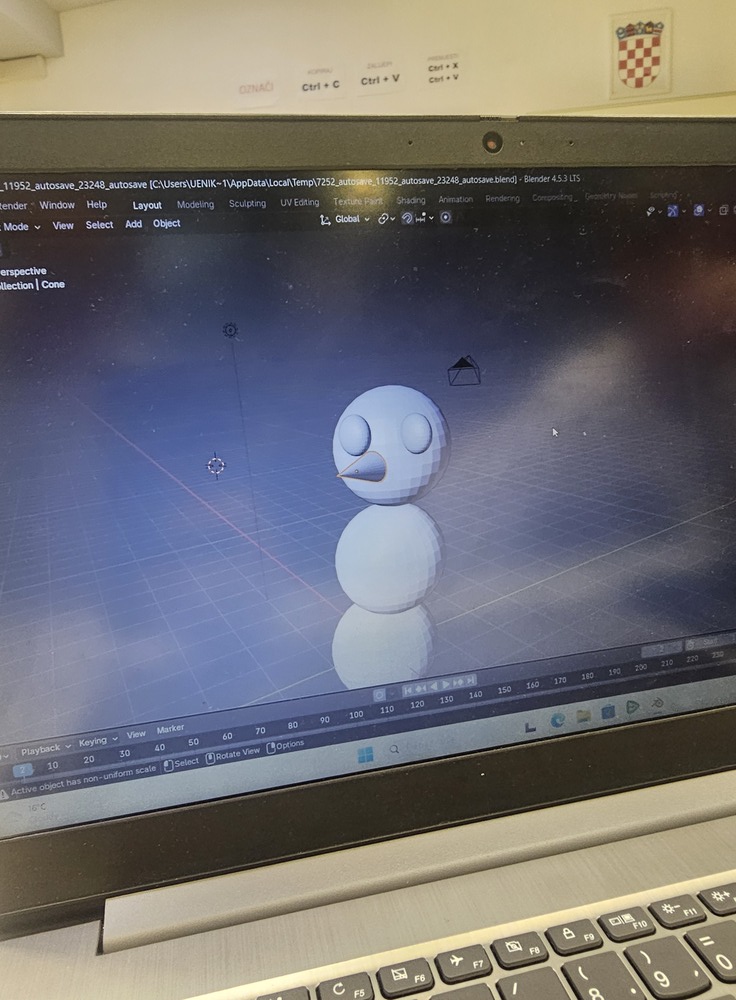Open the Window menu

point(57,205)
